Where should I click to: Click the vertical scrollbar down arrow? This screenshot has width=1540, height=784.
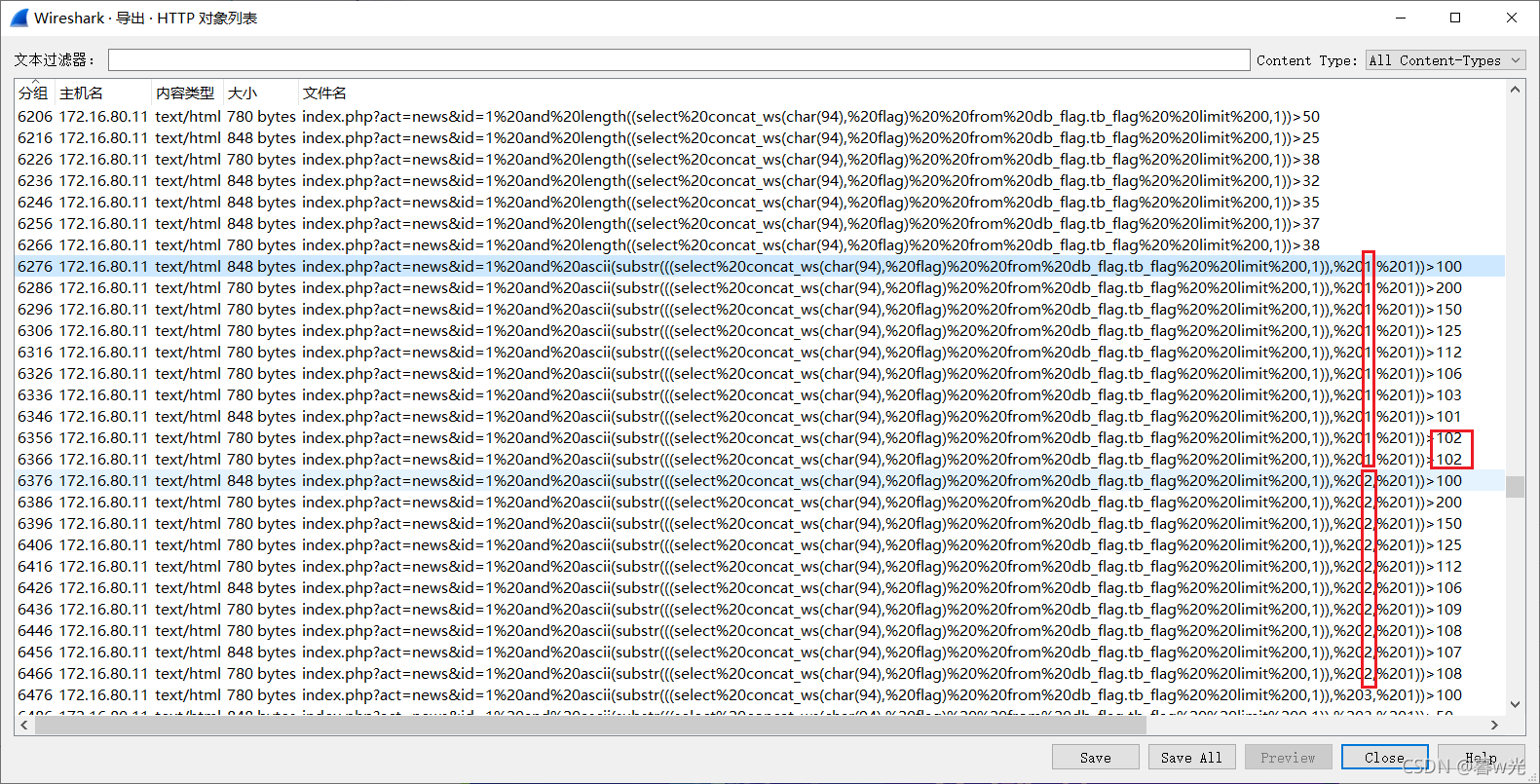click(1515, 704)
